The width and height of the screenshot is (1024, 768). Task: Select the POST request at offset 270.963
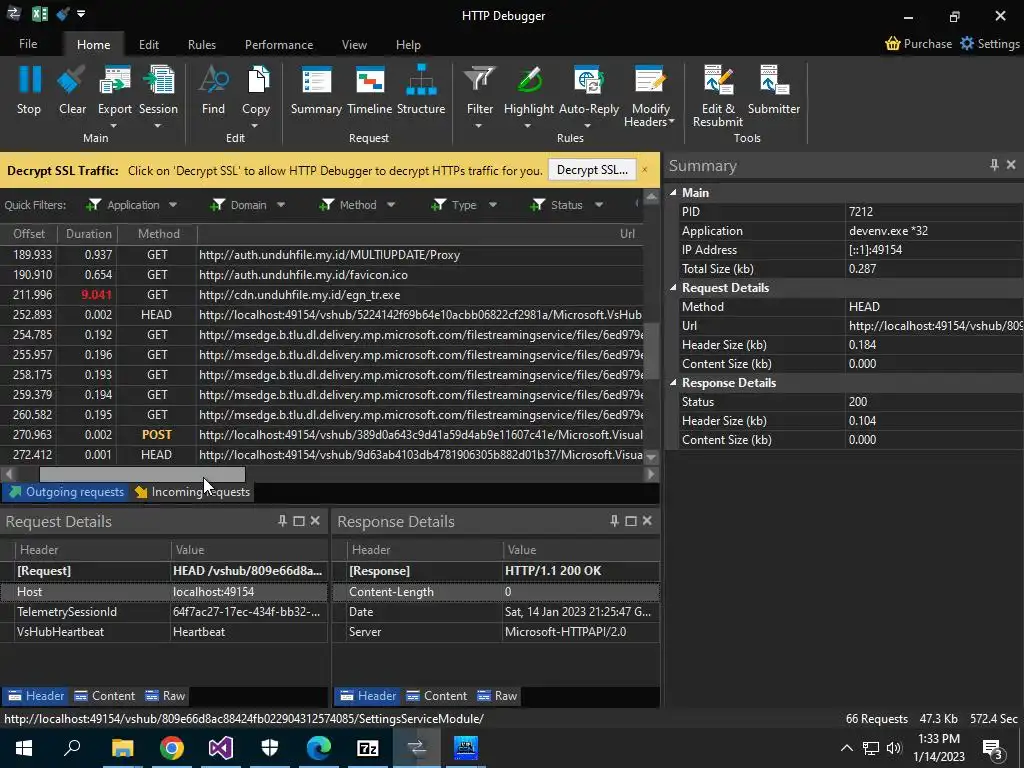coord(321,434)
